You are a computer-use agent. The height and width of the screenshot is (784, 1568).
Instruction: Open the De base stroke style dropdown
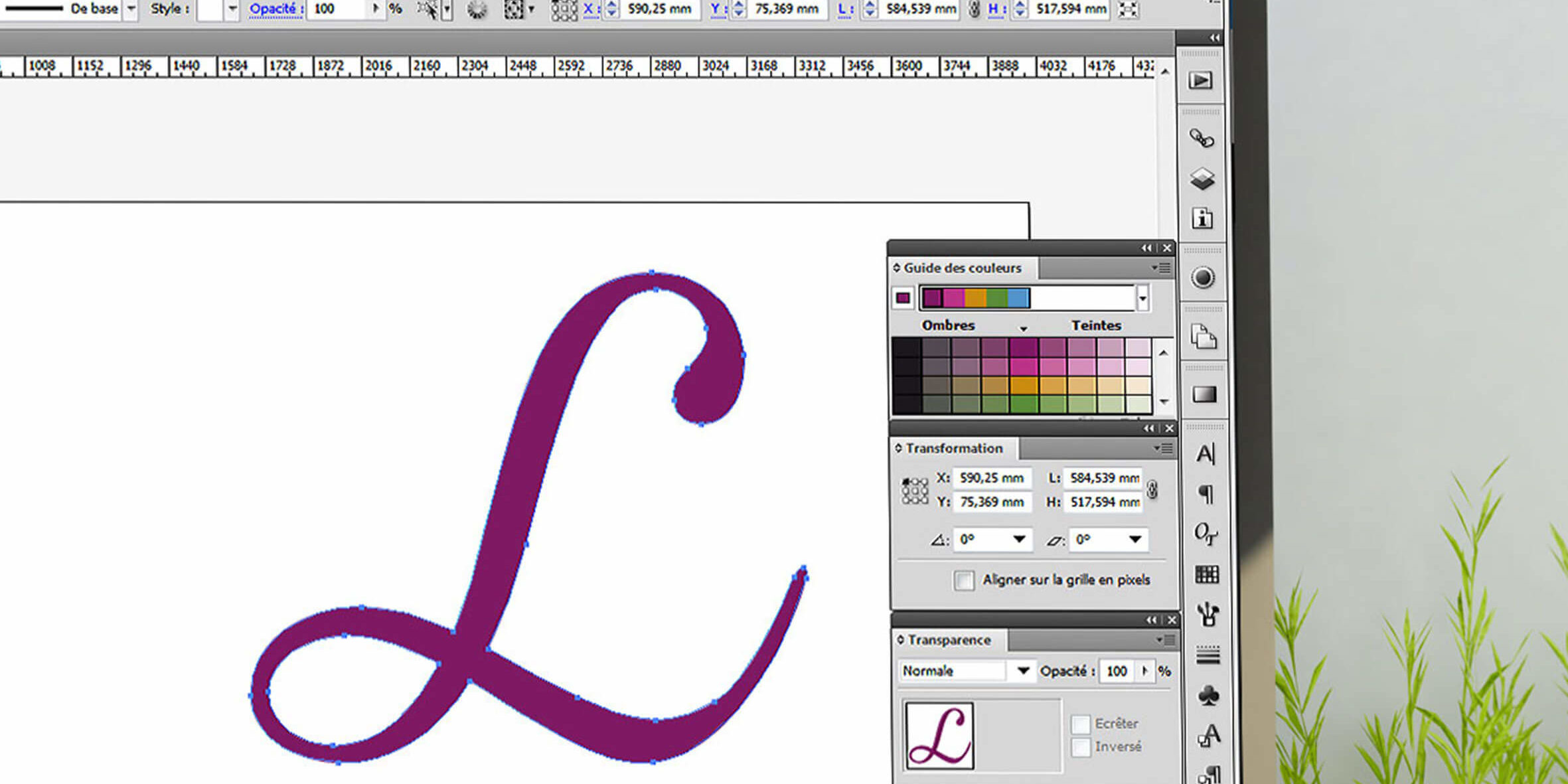[131, 9]
